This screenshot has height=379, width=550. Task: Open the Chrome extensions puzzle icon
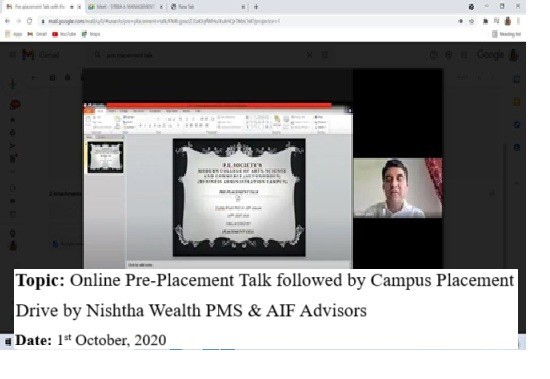[x=485, y=21]
